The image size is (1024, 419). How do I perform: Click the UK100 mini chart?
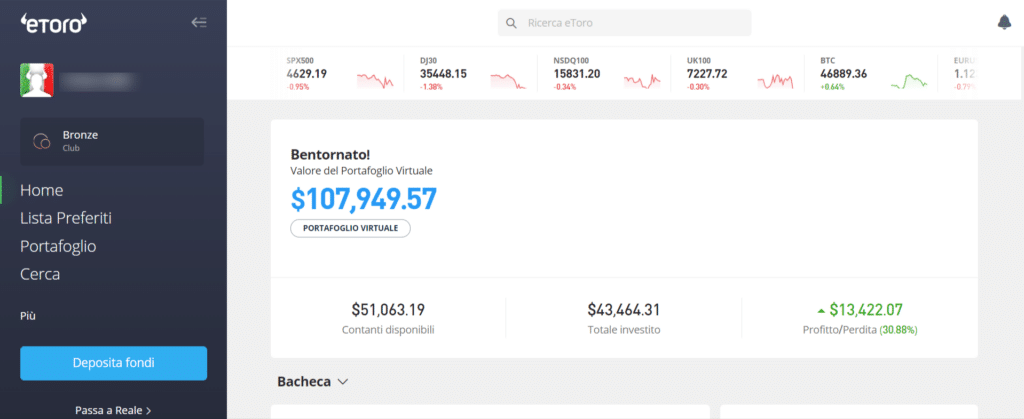click(775, 81)
